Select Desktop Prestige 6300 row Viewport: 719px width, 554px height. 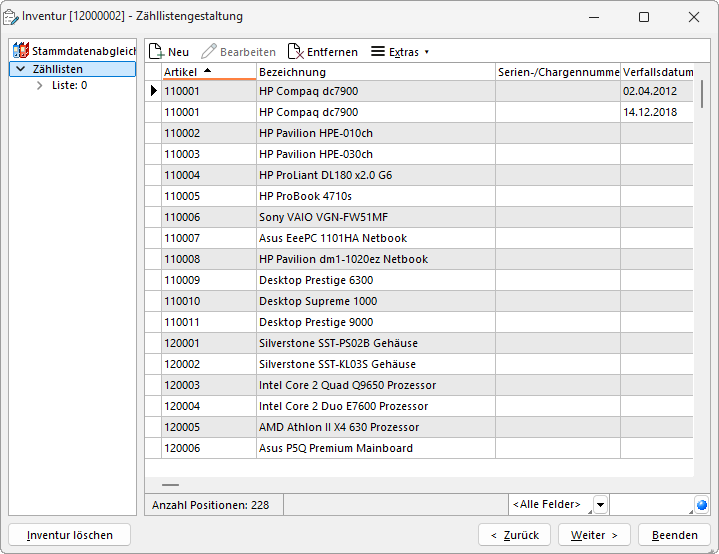point(419,280)
